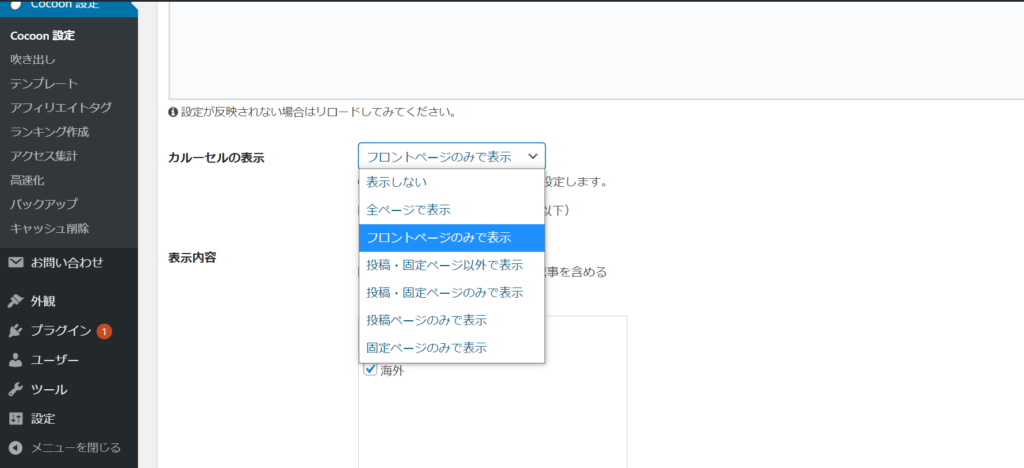Image resolution: width=1024 pixels, height=468 pixels.
Task: Click the ツール menu label
Action: point(49,390)
